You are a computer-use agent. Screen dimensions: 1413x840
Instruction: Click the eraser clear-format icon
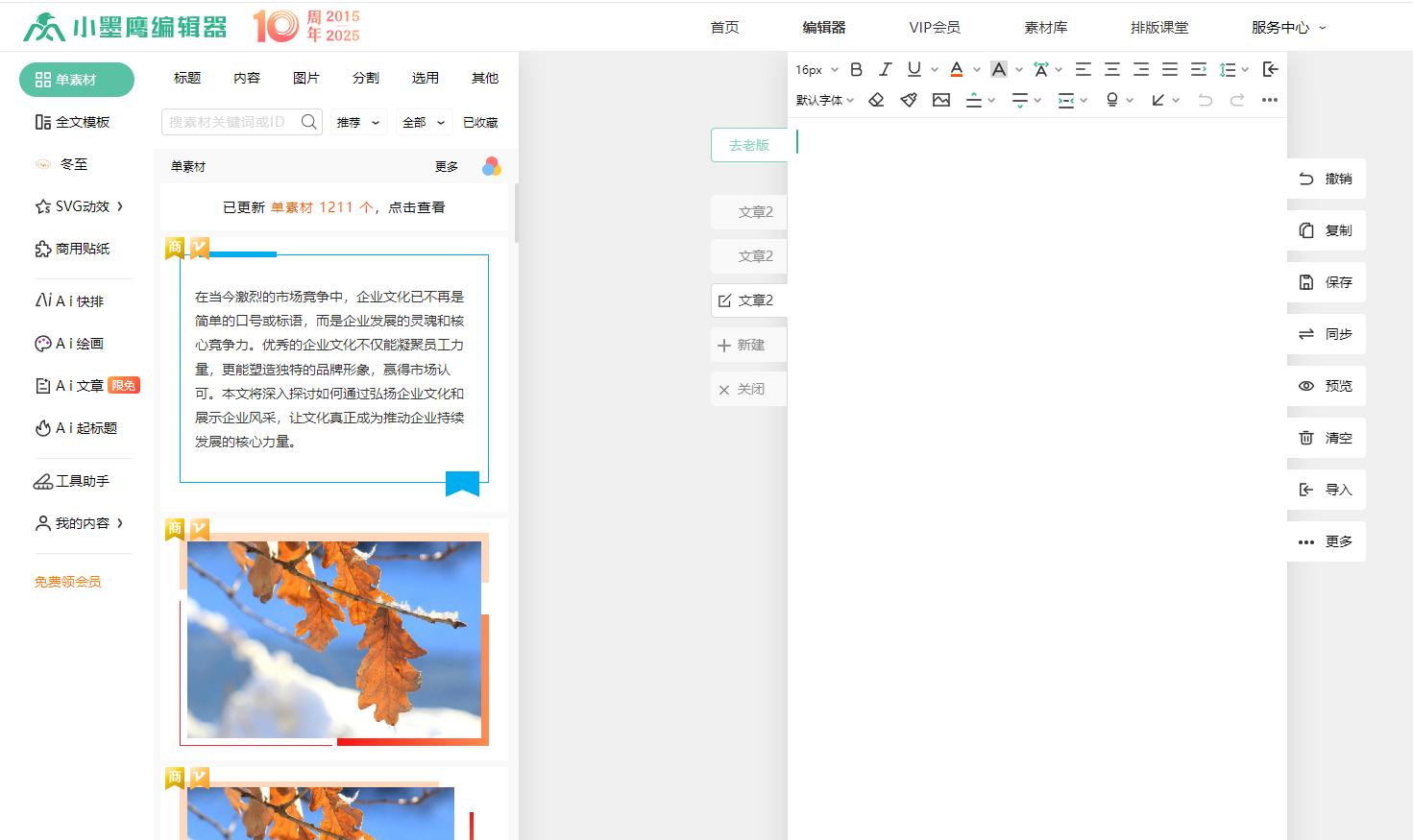(x=876, y=100)
